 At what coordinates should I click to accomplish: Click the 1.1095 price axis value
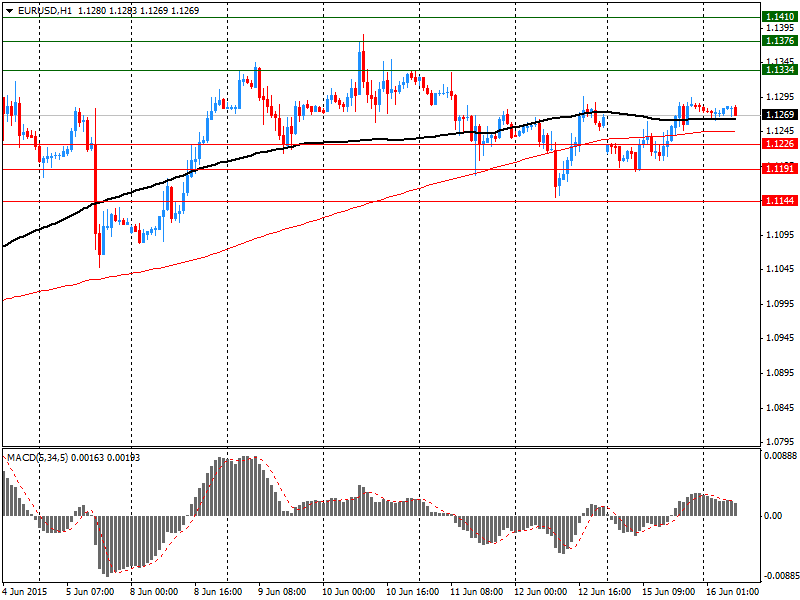pos(781,235)
